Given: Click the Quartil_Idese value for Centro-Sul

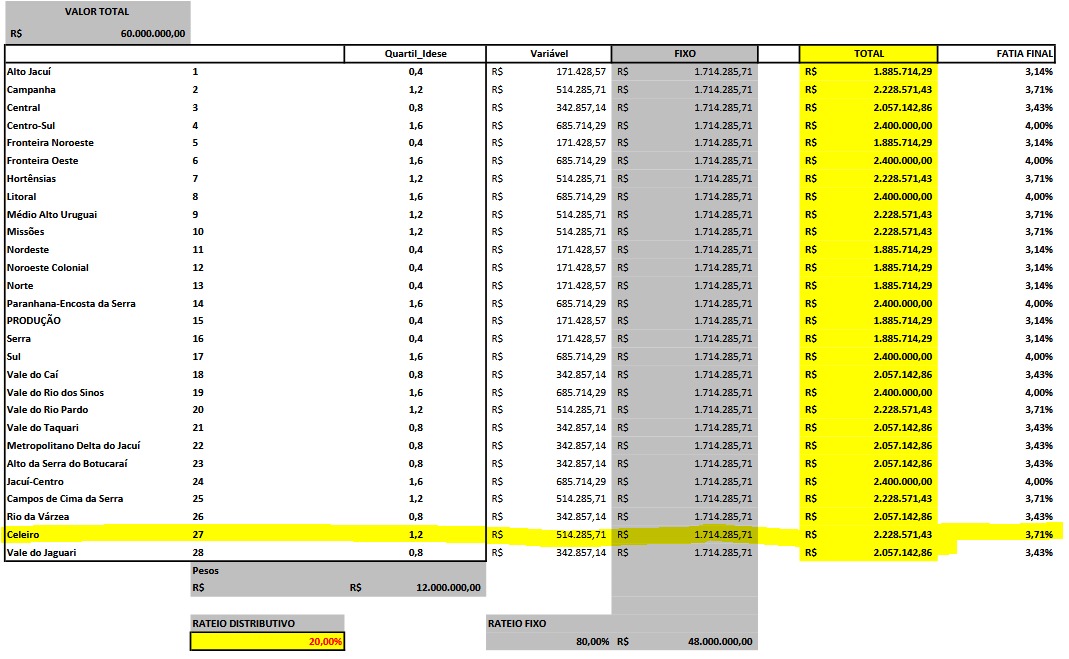Looking at the screenshot, I should [x=416, y=125].
